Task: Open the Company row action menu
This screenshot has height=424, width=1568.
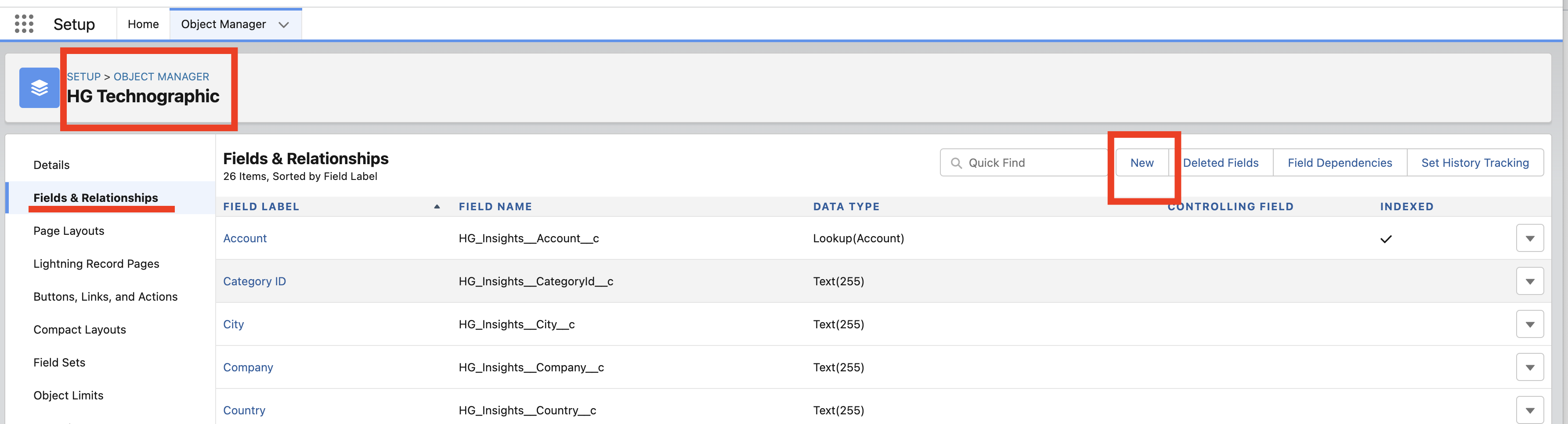Action: pos(1530,367)
